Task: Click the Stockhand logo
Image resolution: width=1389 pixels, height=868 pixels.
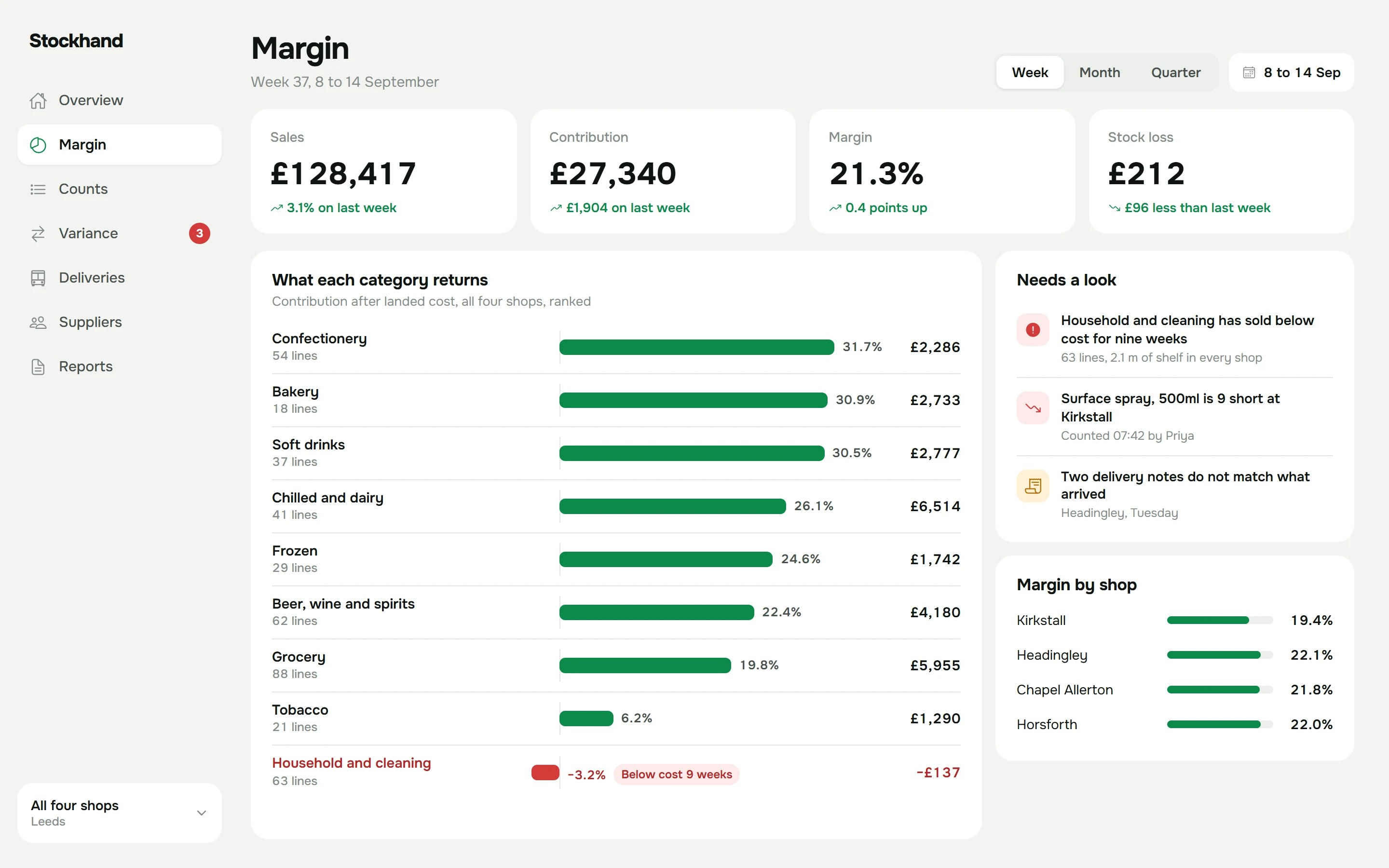Action: (x=76, y=41)
